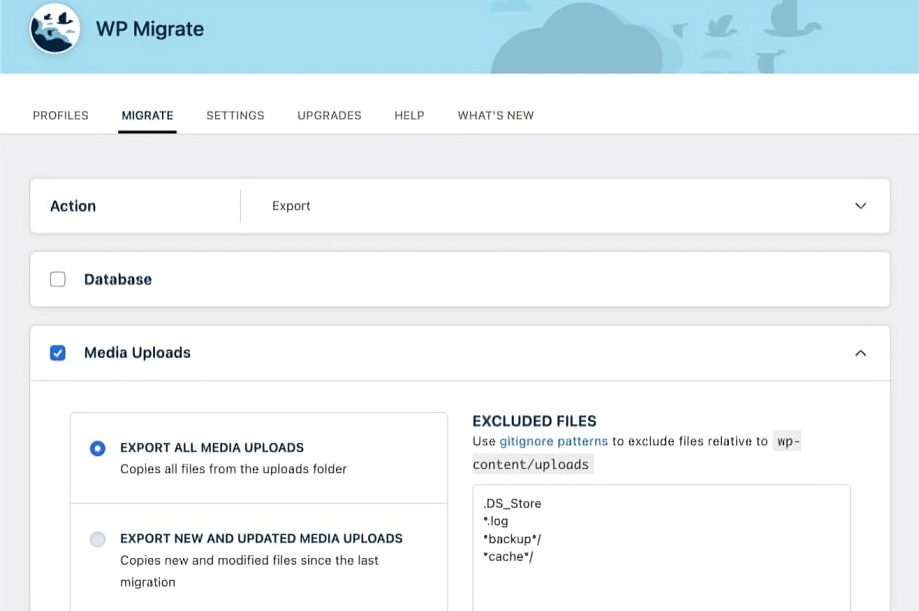Click the WP Migrate header title
The width and height of the screenshot is (919, 611).
click(x=150, y=29)
